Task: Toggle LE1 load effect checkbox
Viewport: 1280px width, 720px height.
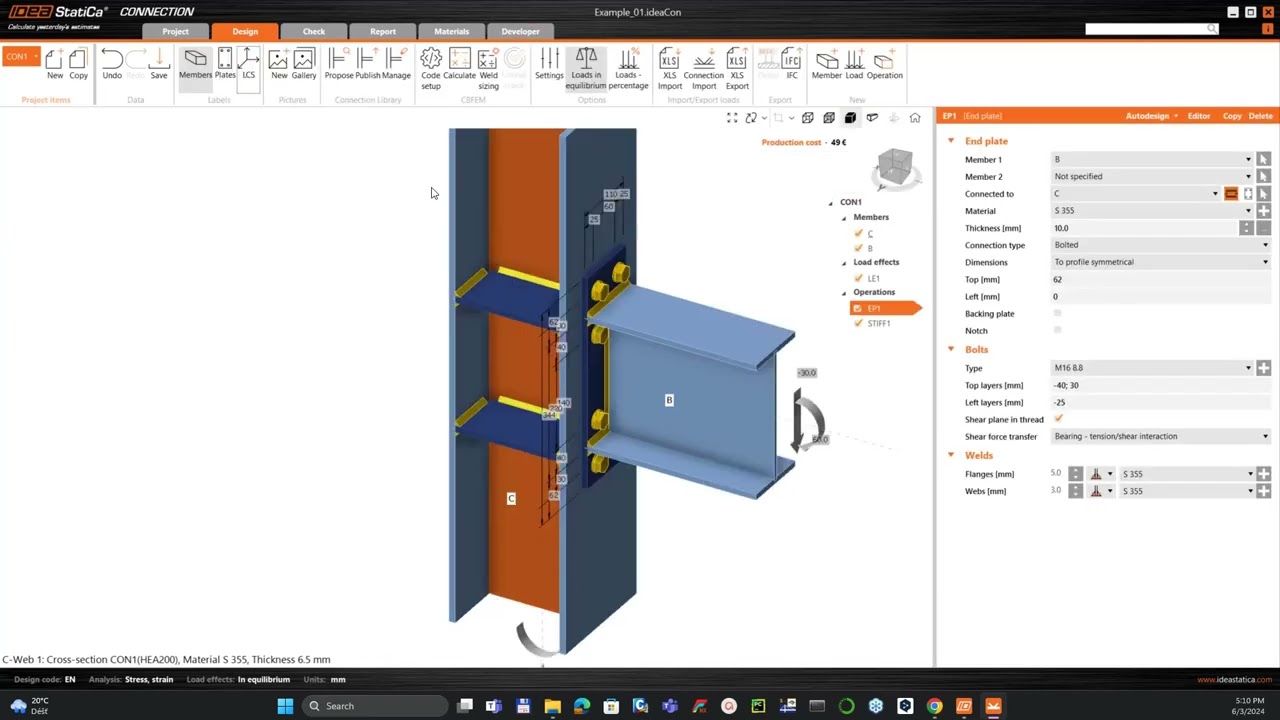Action: coord(858,278)
